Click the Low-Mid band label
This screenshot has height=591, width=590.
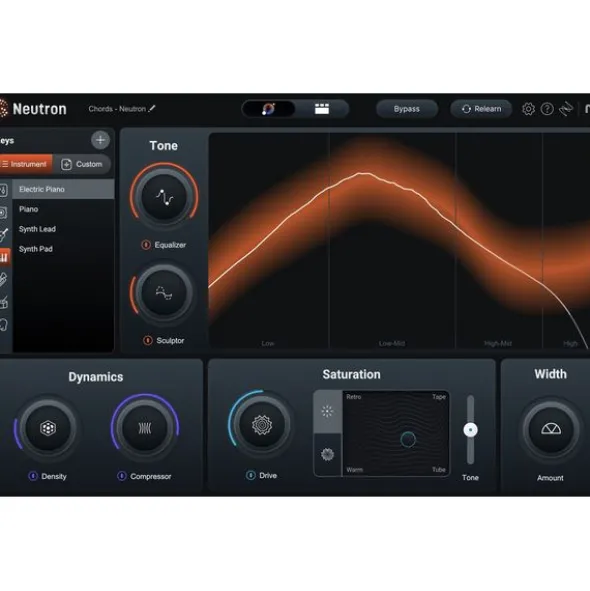pos(392,343)
